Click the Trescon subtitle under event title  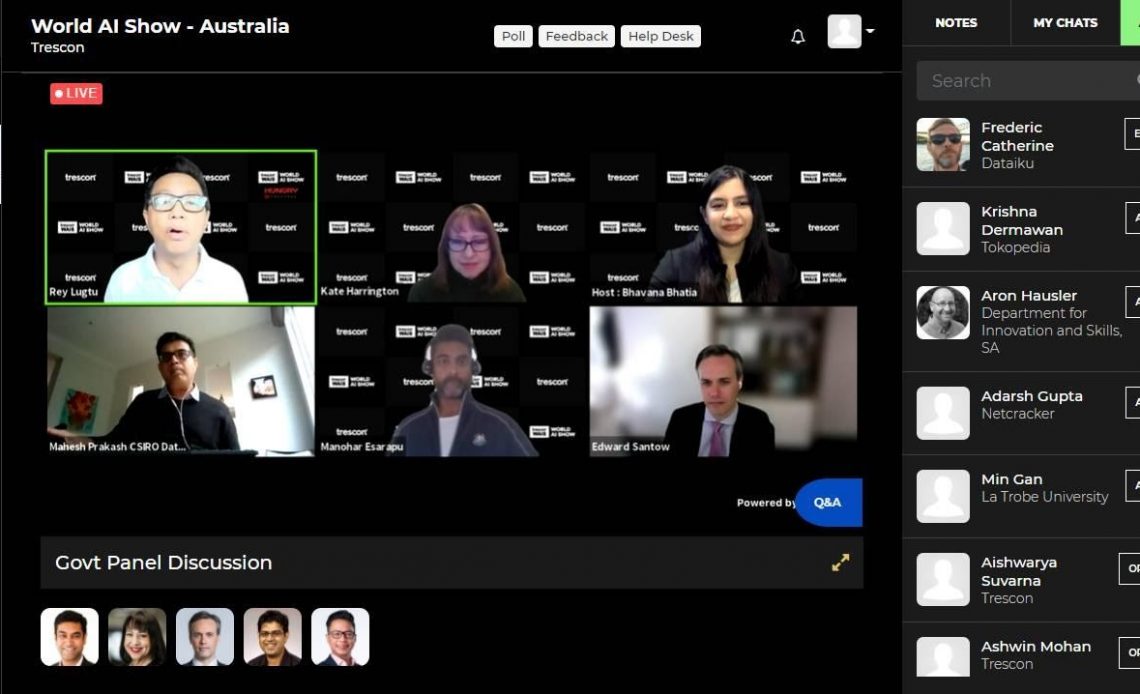coord(57,47)
